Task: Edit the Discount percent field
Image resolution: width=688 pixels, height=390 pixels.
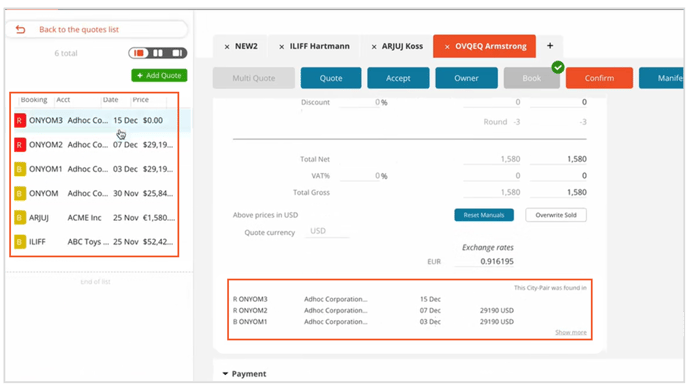Action: 360,102
